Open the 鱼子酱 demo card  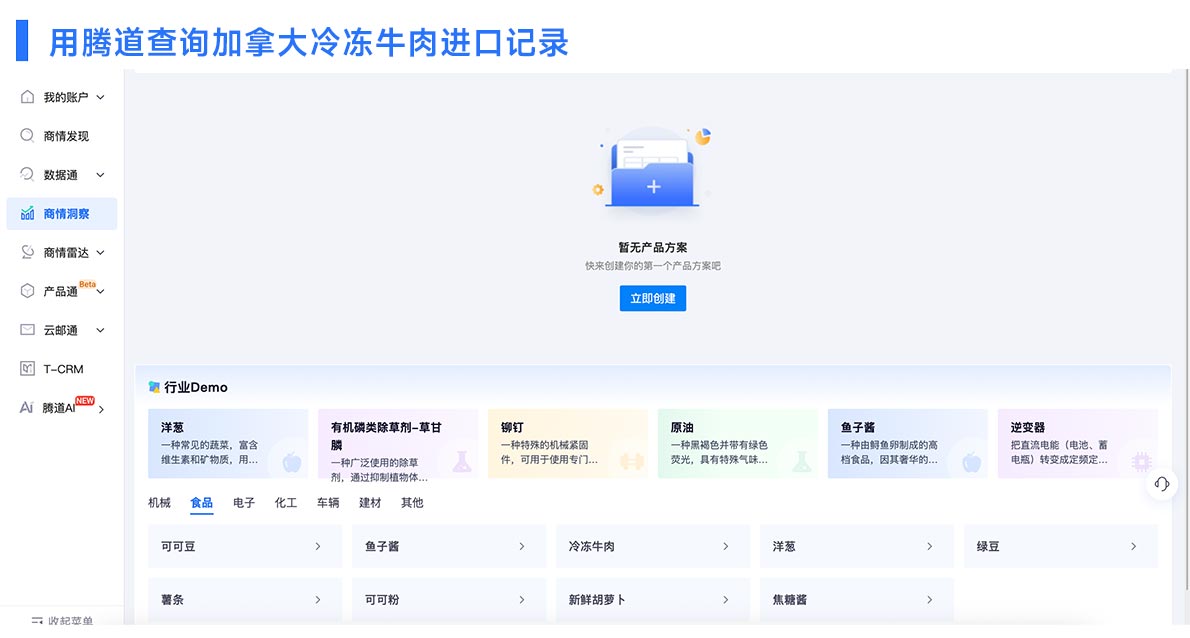pos(907,445)
